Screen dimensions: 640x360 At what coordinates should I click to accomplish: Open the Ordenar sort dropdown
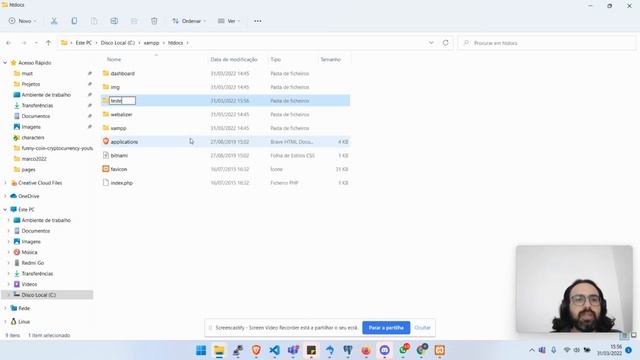pyautogui.click(x=189, y=21)
